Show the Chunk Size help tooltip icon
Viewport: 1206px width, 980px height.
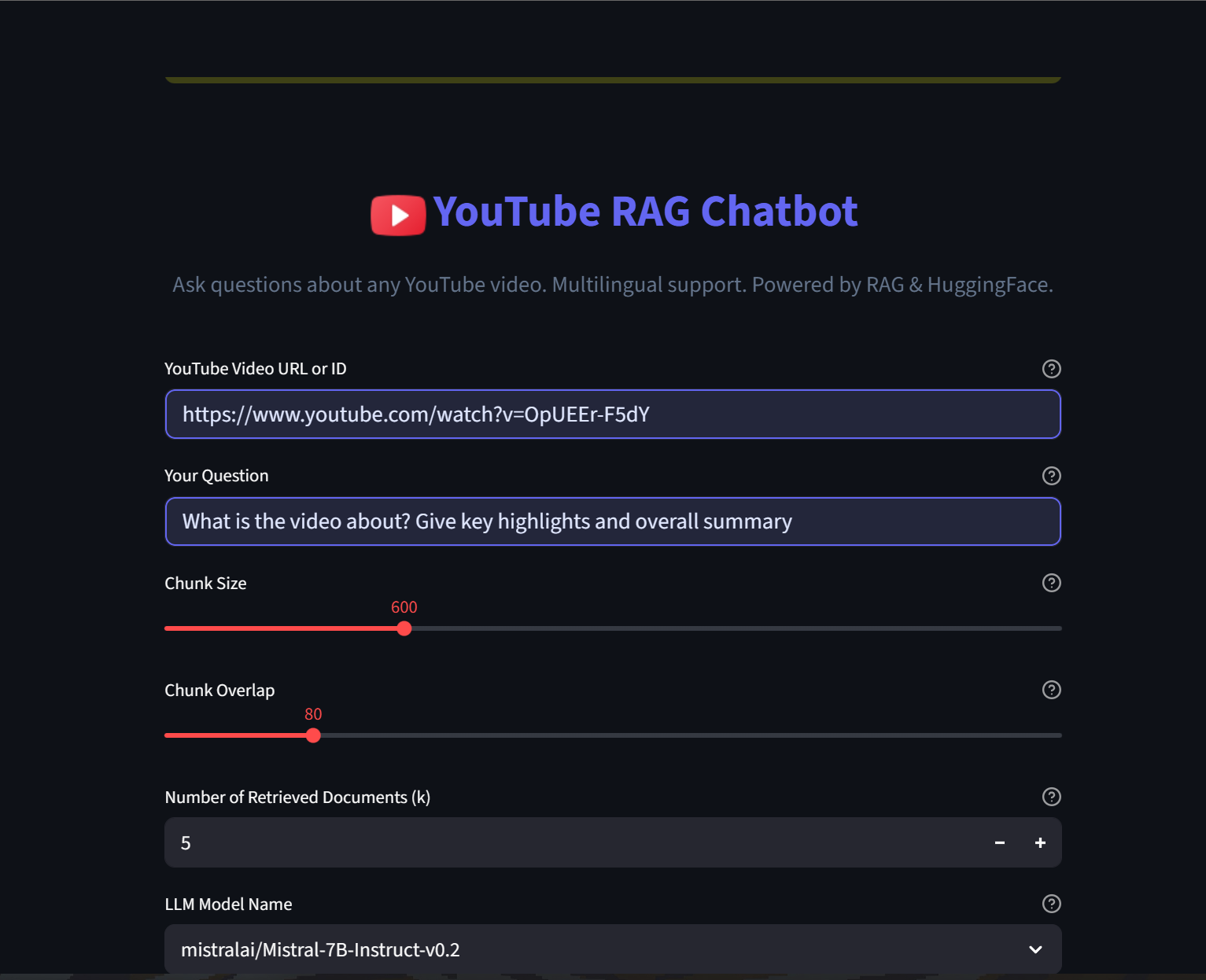[x=1051, y=583]
